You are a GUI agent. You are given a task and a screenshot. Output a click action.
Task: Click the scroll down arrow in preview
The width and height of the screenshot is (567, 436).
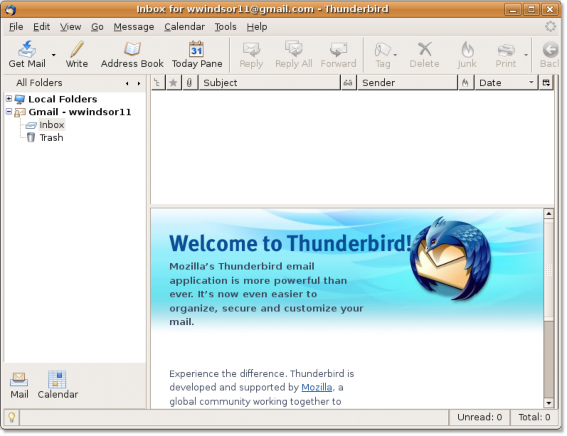coord(549,402)
